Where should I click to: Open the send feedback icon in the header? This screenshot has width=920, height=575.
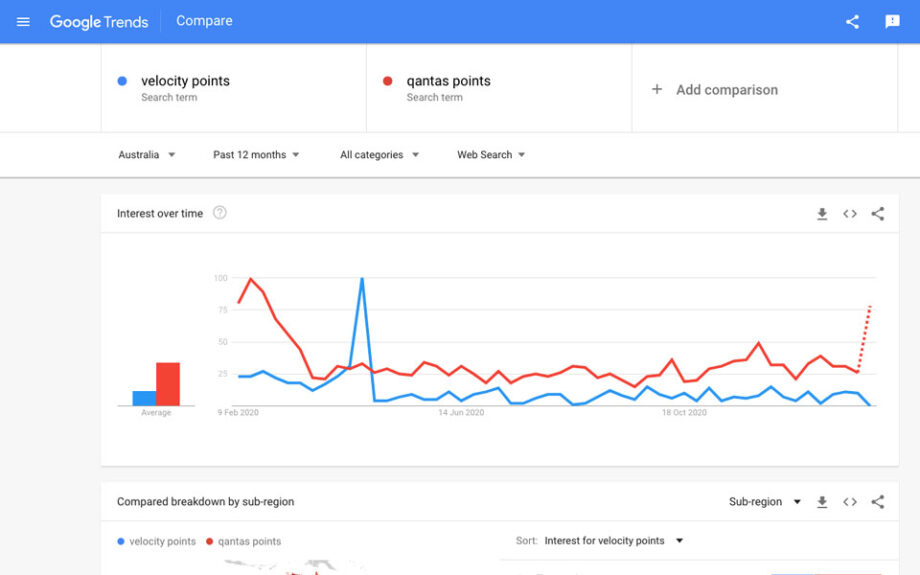coord(892,22)
